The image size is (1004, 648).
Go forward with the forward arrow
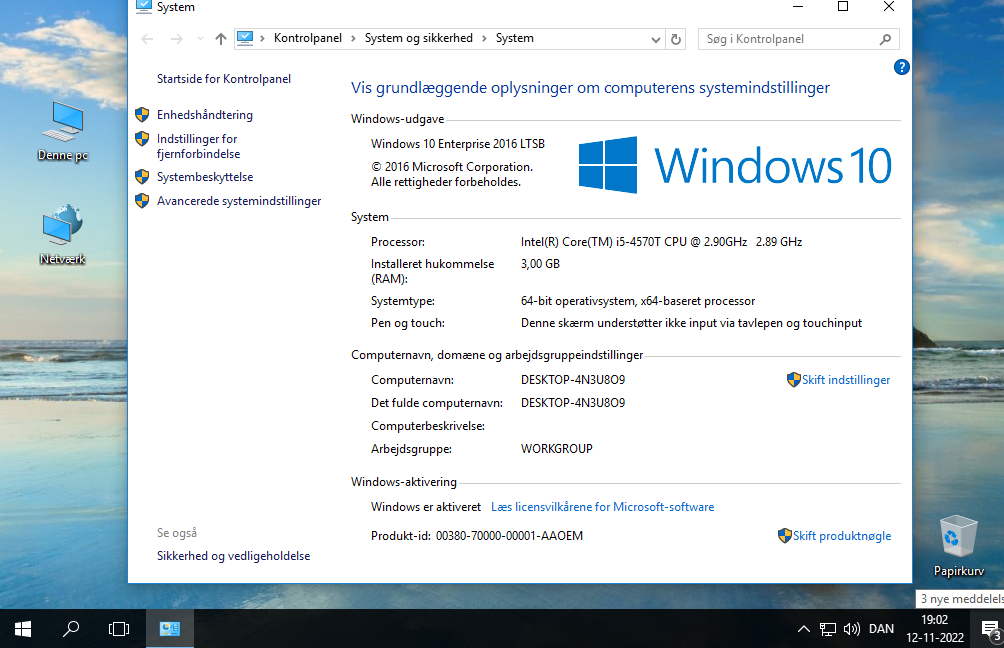177,39
